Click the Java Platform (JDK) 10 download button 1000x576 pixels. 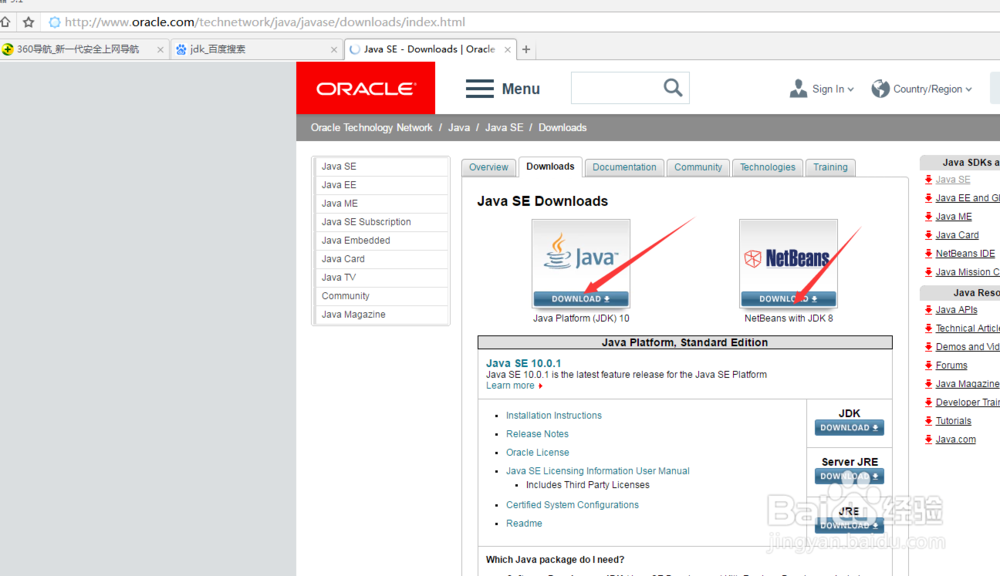[x=581, y=299]
